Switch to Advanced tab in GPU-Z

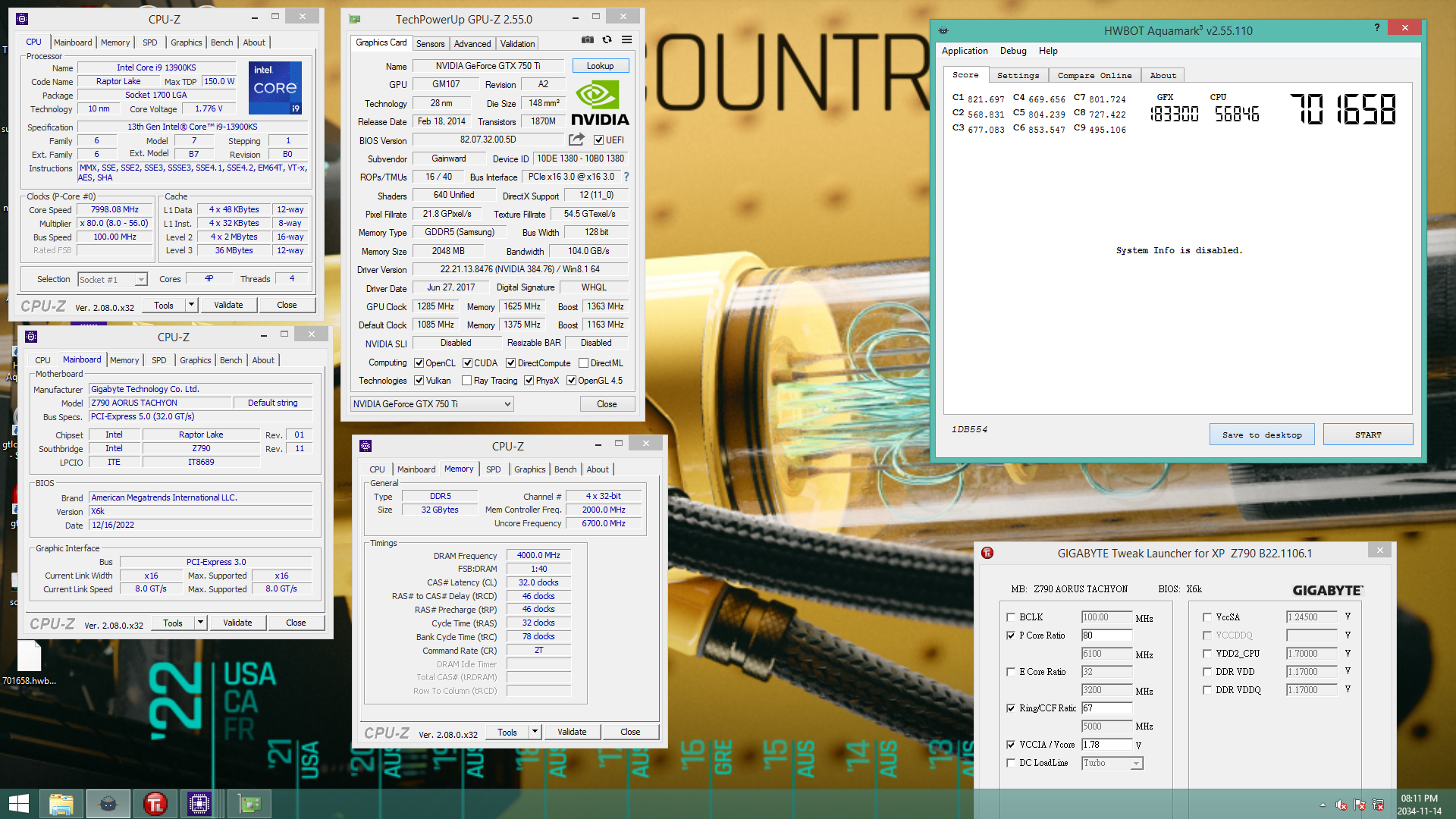(472, 44)
